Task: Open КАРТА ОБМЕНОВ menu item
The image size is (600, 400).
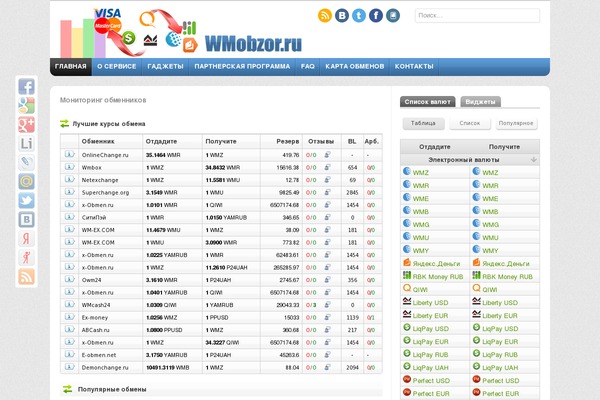Action: coord(355,67)
